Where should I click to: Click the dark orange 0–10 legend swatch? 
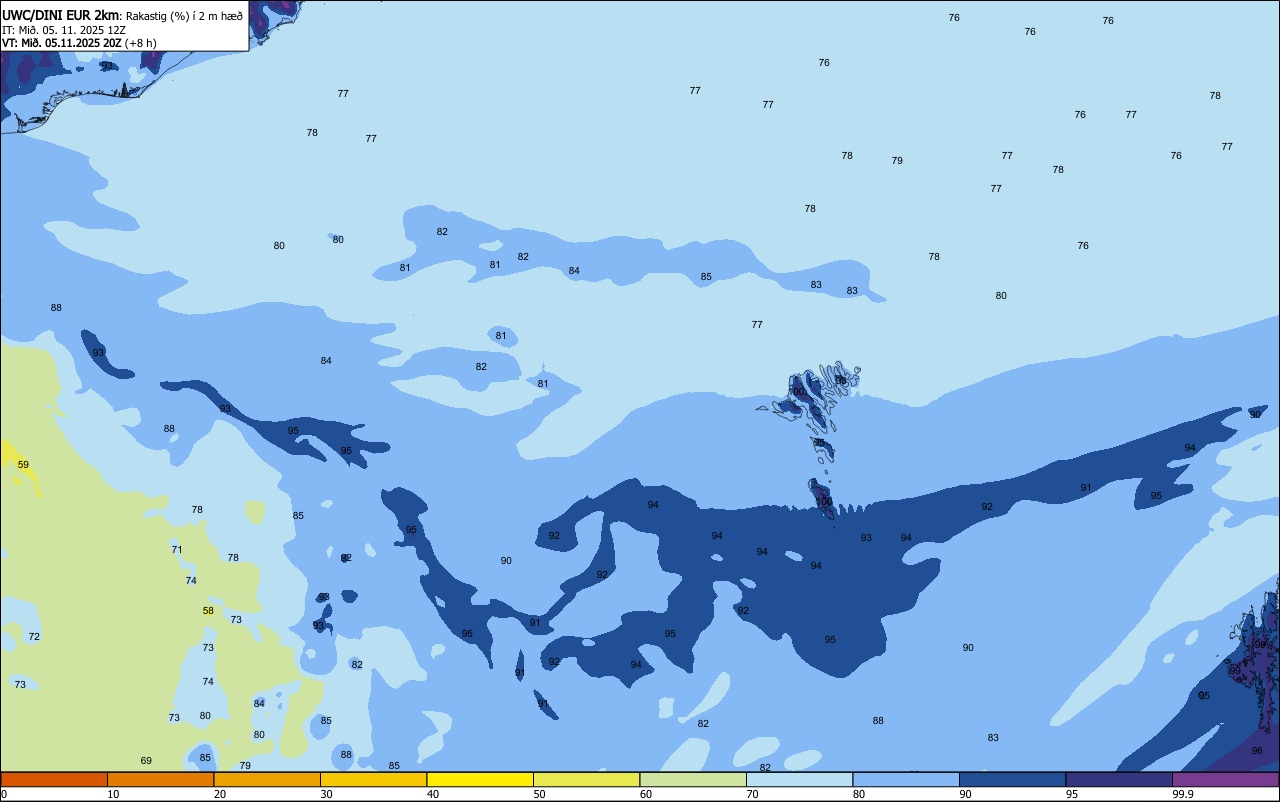coord(54,779)
